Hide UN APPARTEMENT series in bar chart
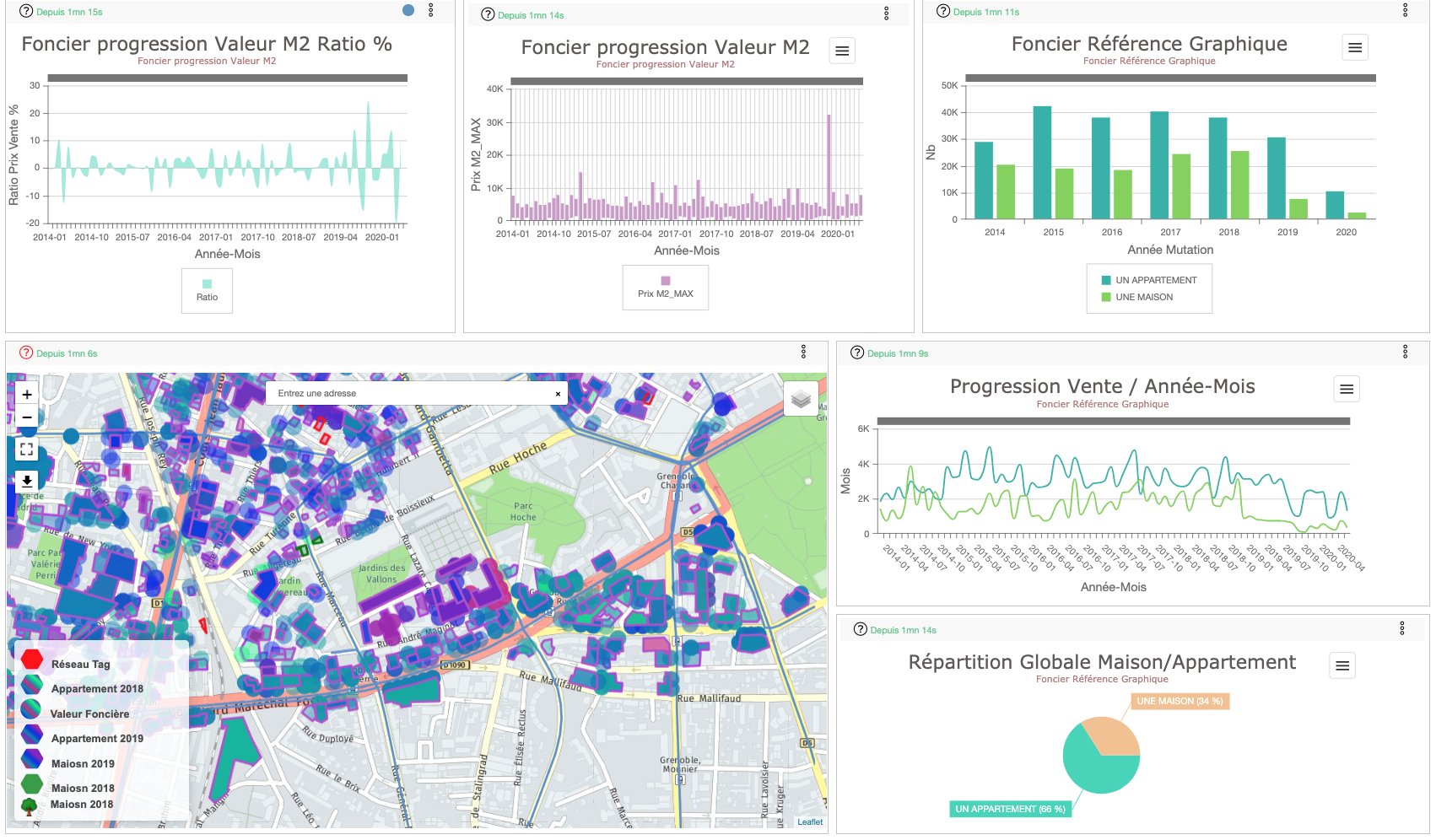Image resolution: width=1436 pixels, height=840 pixels. 1148,280
